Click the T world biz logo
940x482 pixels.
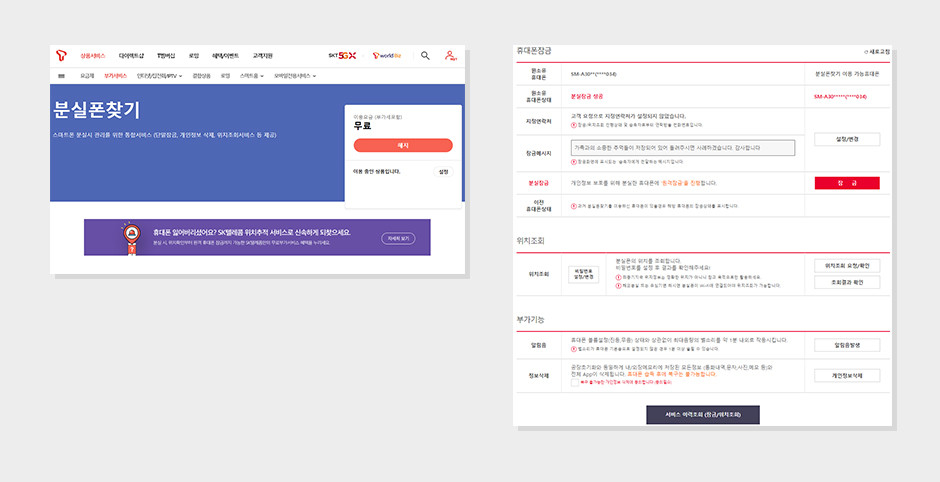pyautogui.click(x=387, y=56)
